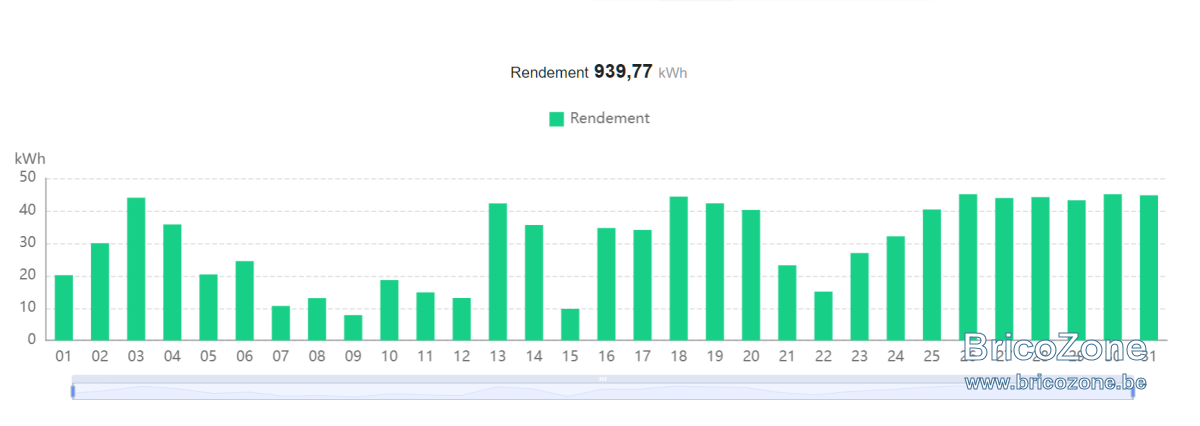Screen dimensions: 1200x426
Task: Click the bar for day 09
Action: [x=353, y=328]
